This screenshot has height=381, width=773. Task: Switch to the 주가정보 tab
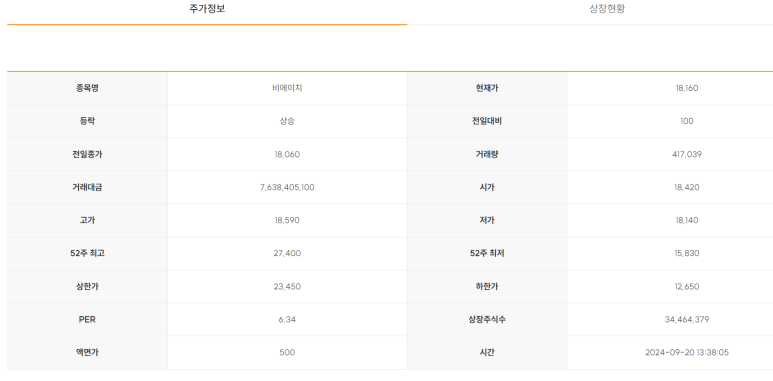(x=207, y=9)
